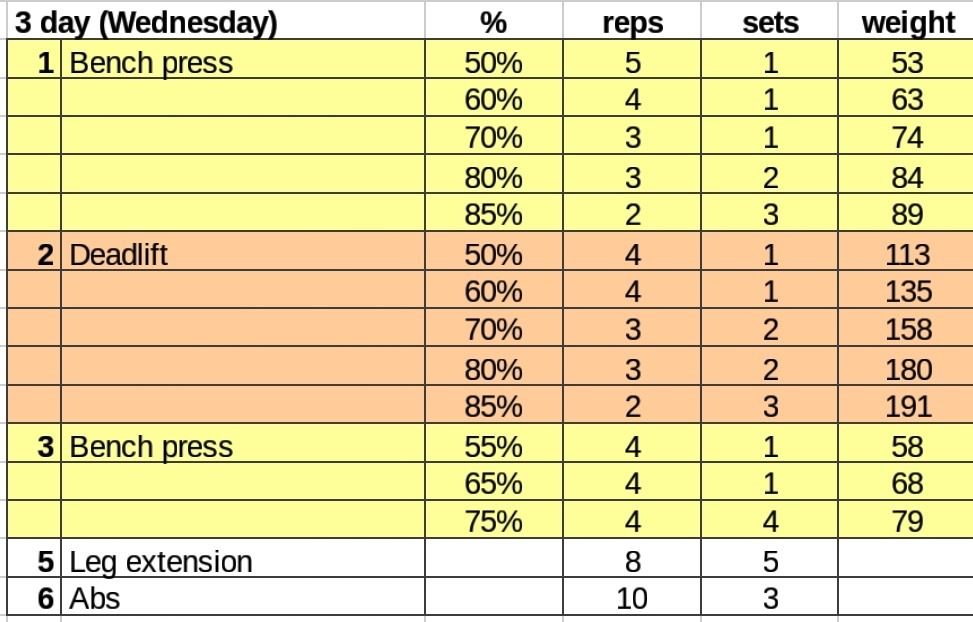
Task: Select the 75% percentage cell
Action: (493, 522)
